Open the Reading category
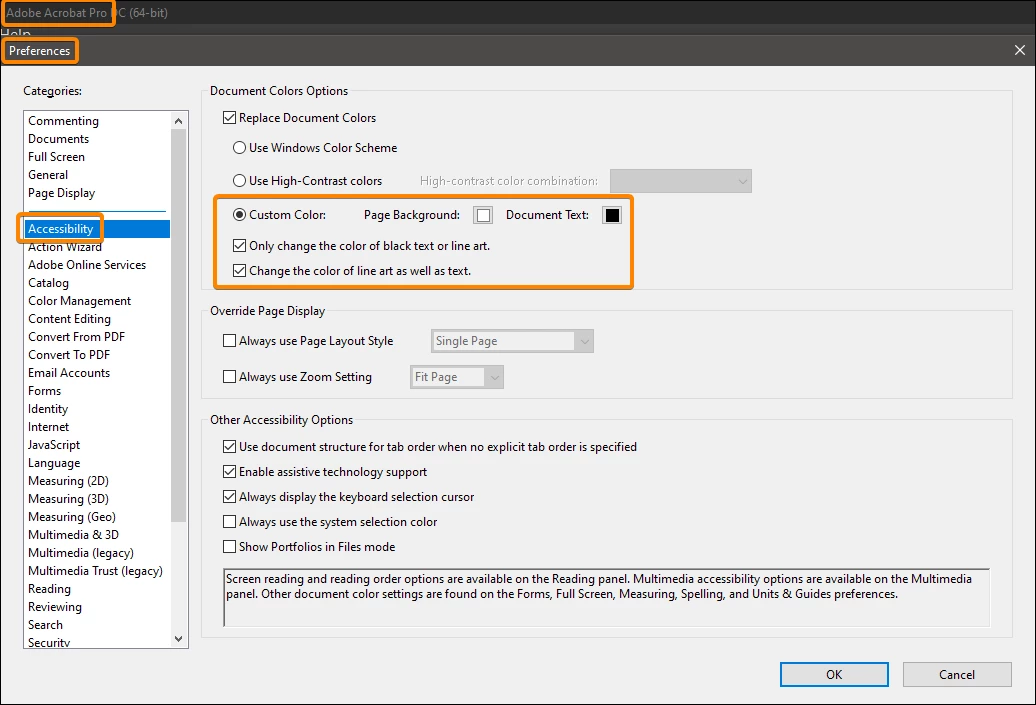Screen dimensions: 1036x705 [x=97, y=589]
